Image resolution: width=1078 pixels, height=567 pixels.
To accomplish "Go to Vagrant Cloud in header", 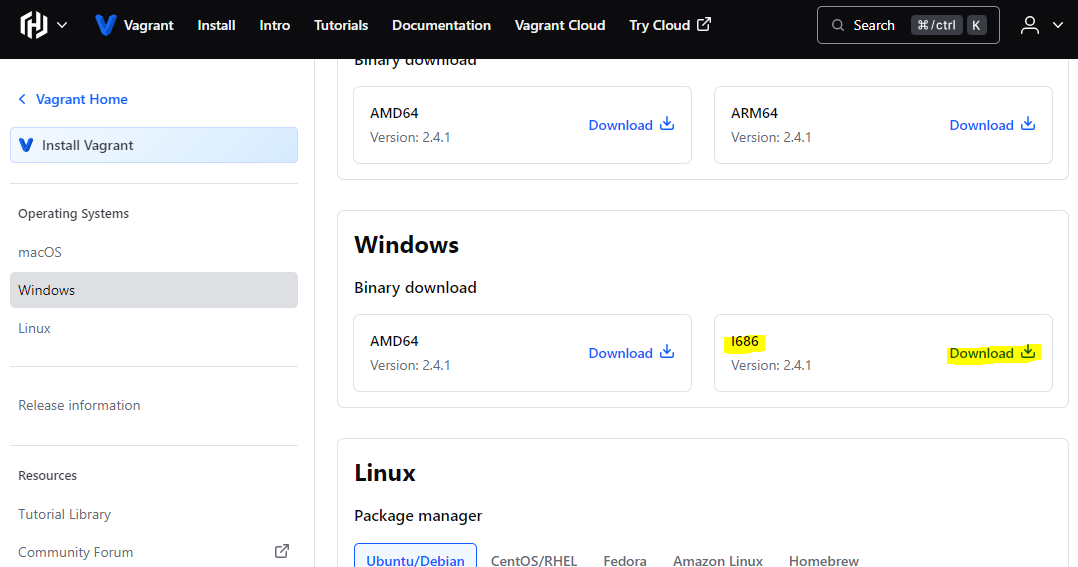I will tap(560, 25).
